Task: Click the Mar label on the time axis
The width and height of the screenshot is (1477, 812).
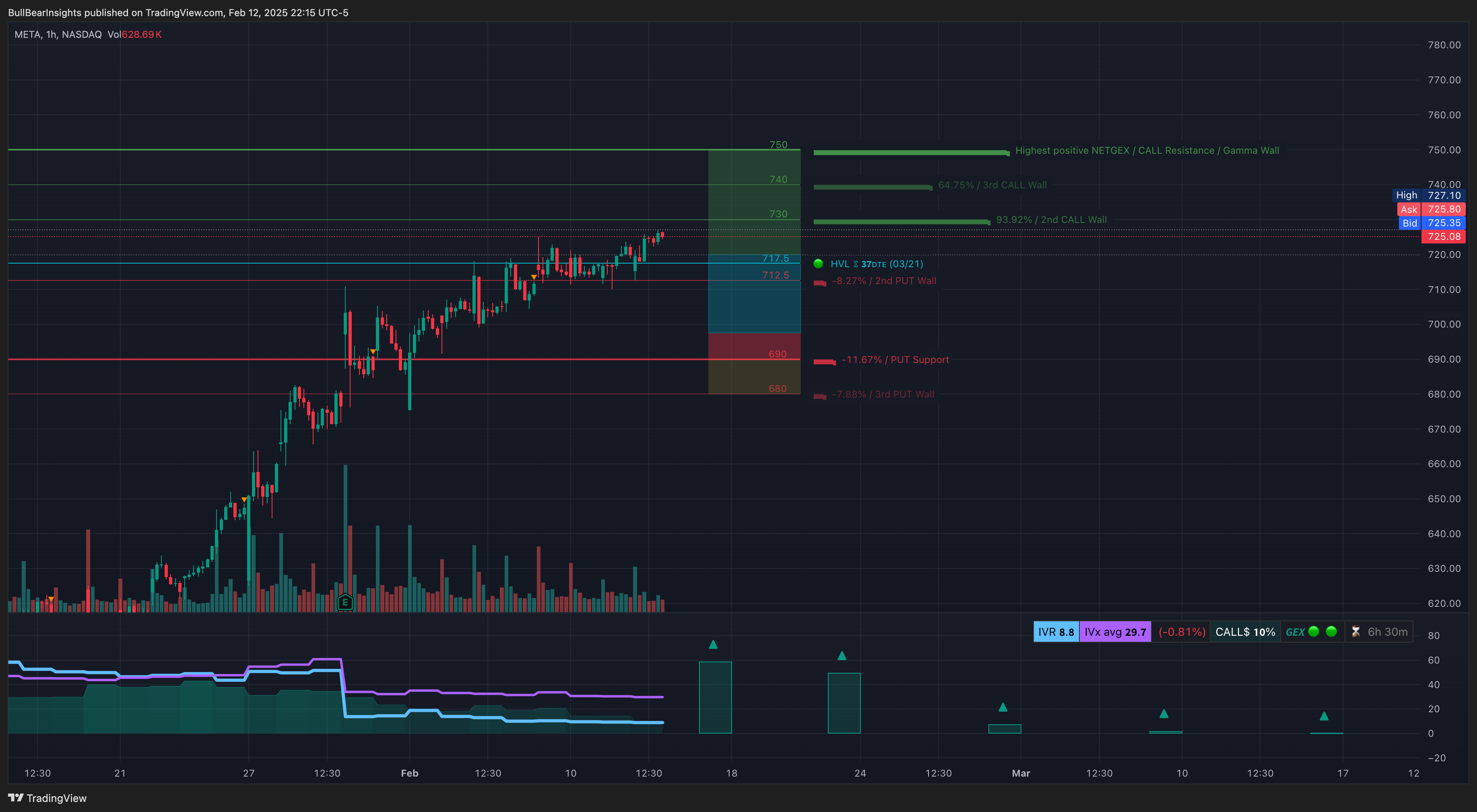Action: click(1021, 773)
